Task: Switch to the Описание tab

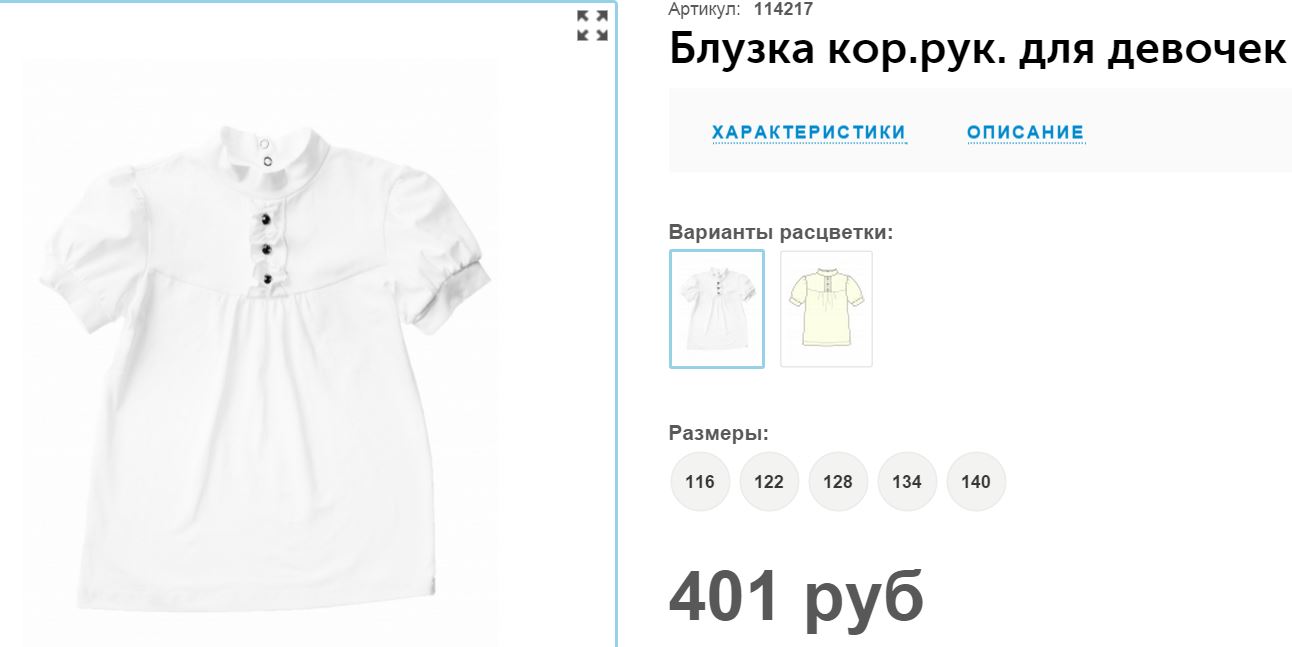Action: [1026, 132]
